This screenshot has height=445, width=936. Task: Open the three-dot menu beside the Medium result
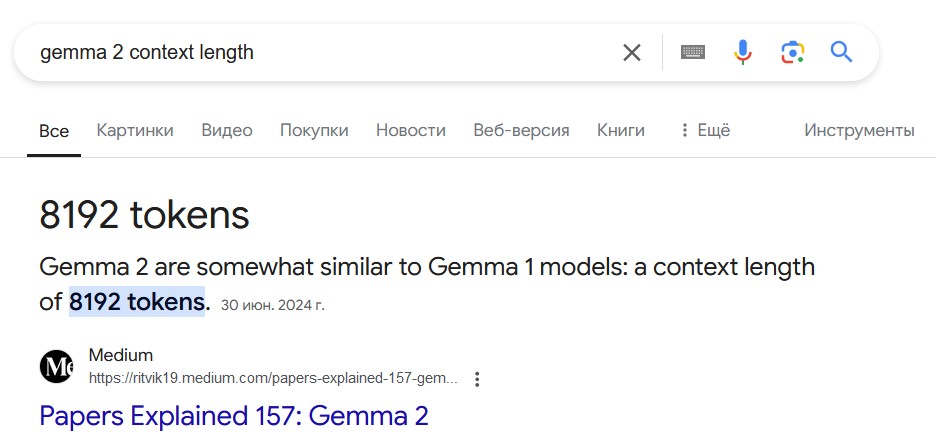[476, 379]
